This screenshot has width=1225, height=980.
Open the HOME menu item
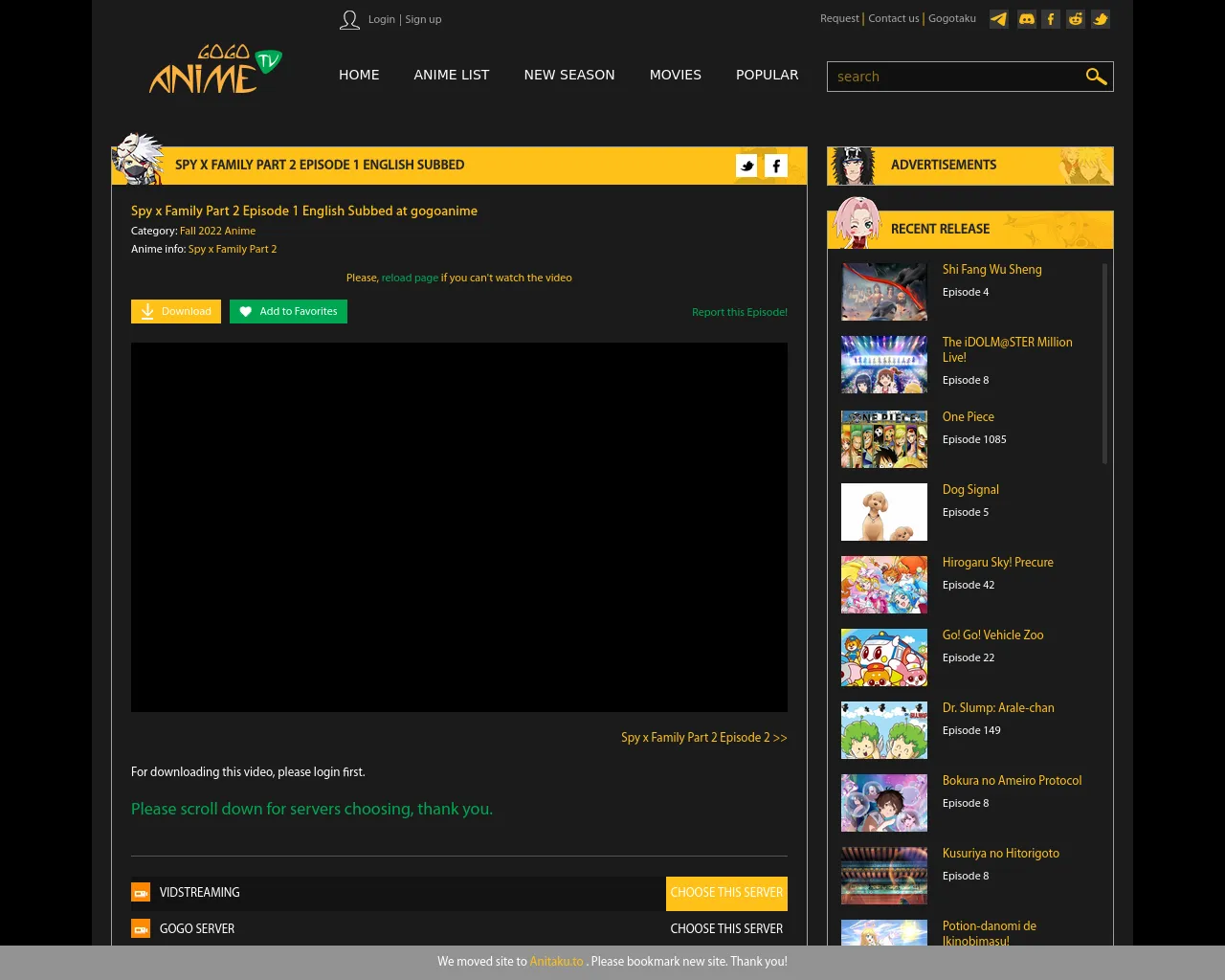[x=359, y=75]
